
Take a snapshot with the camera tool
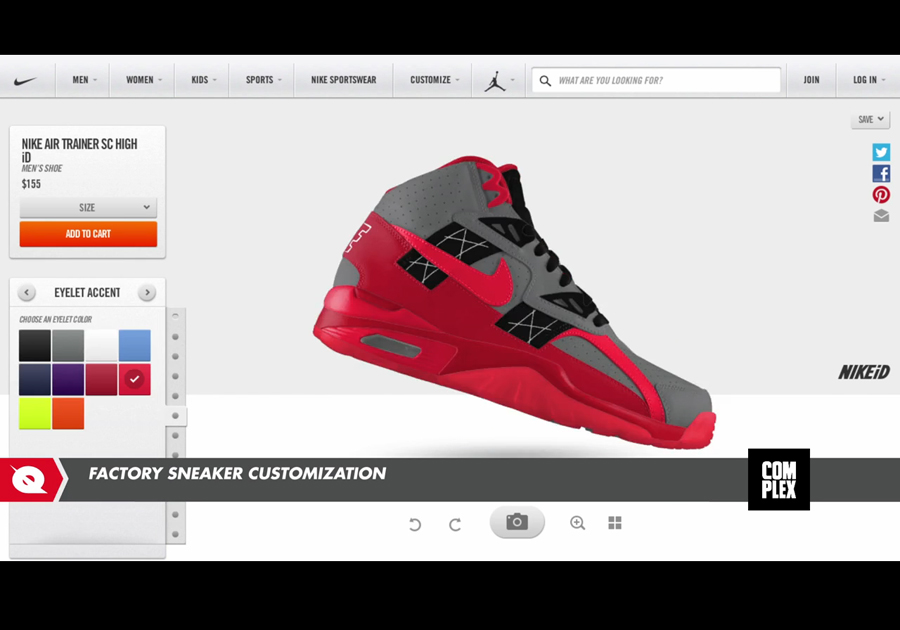click(516, 522)
